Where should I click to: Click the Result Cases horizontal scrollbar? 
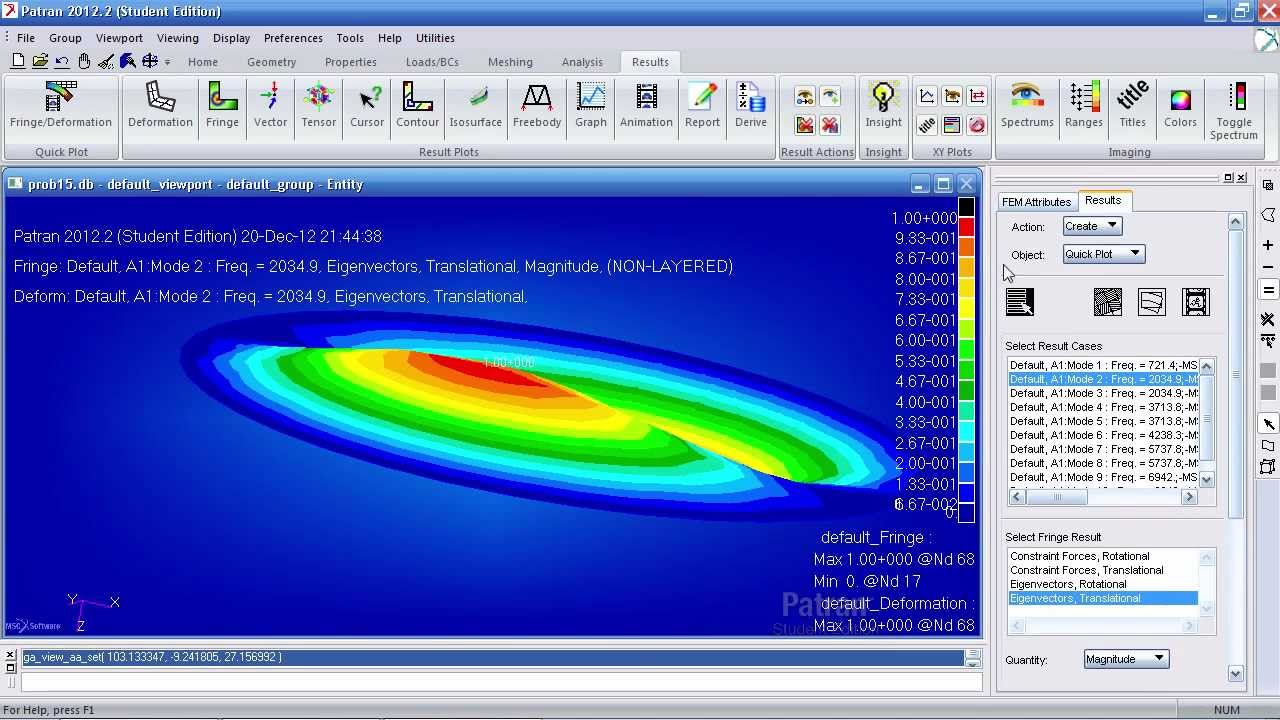click(1103, 497)
